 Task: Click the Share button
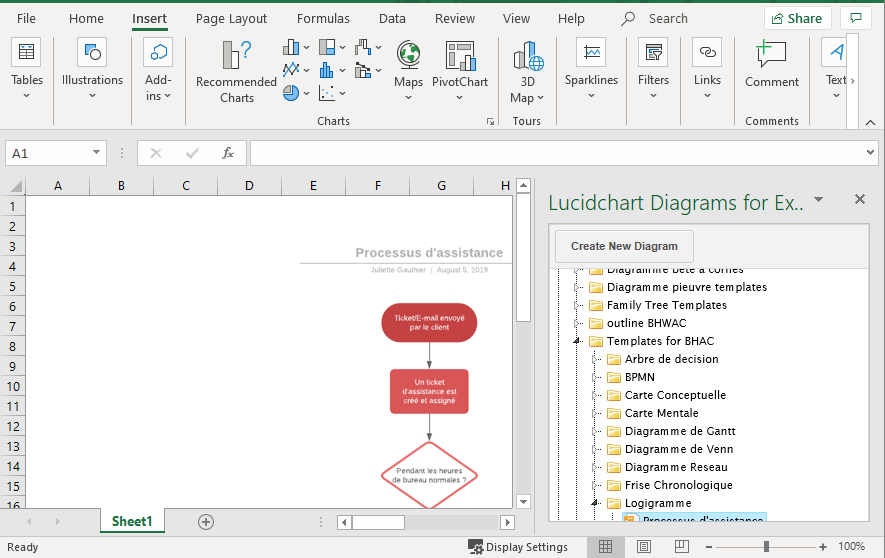(x=798, y=18)
